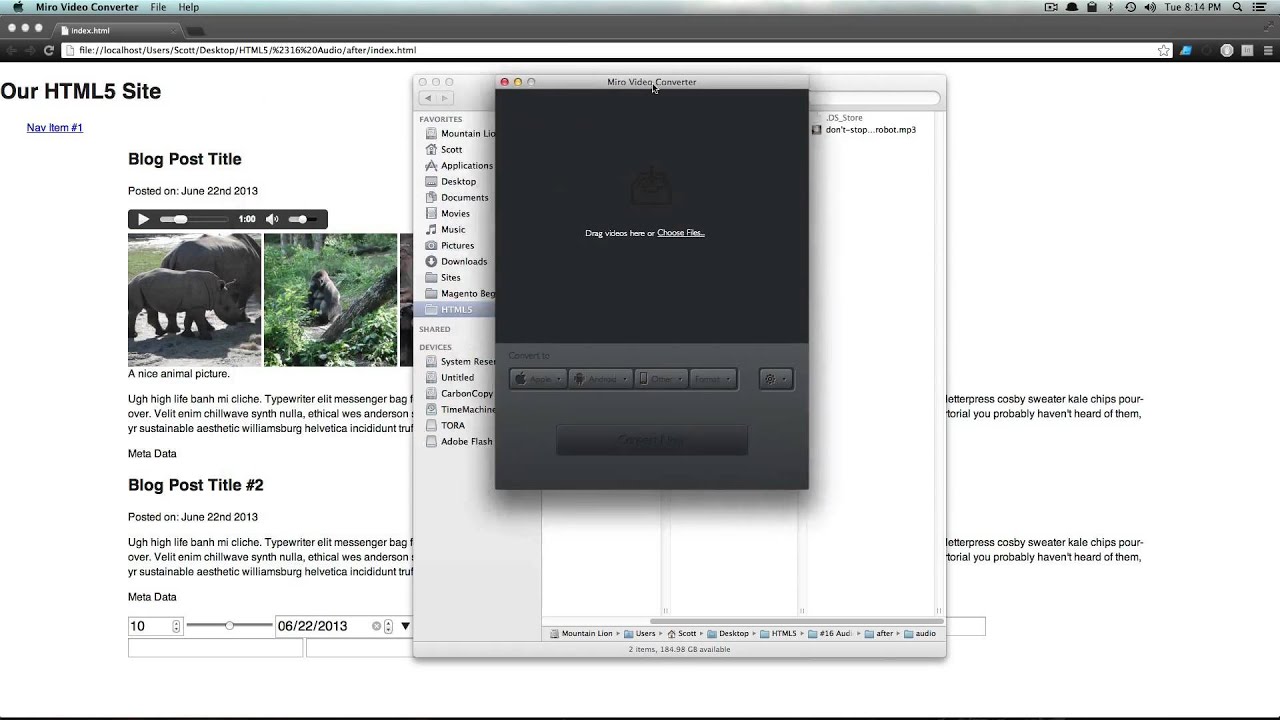This screenshot has width=1280, height=720.
Task: Click the 'In' extension icon in Chrome
Action: pyautogui.click(x=1247, y=50)
